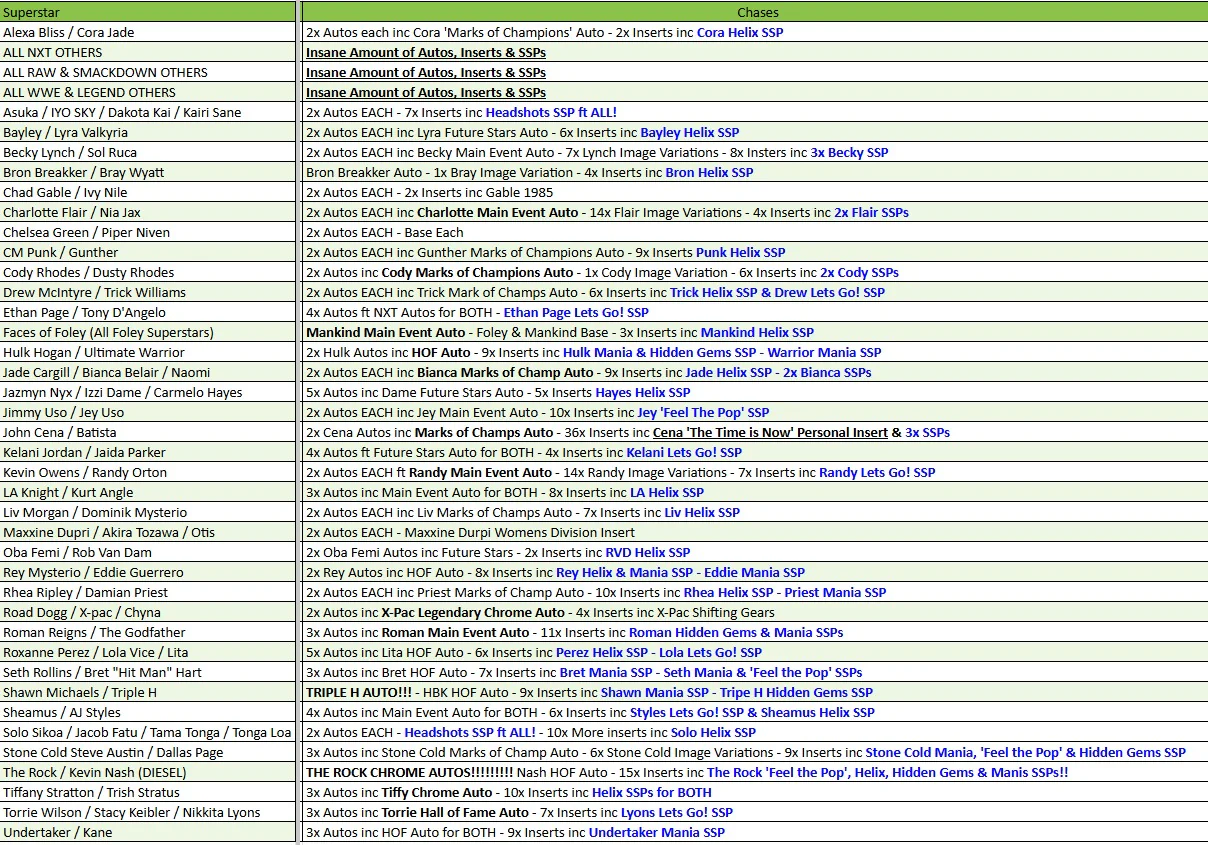
Task: Select the LA Knight / Kurt Angle cell
Action: [x=148, y=492]
